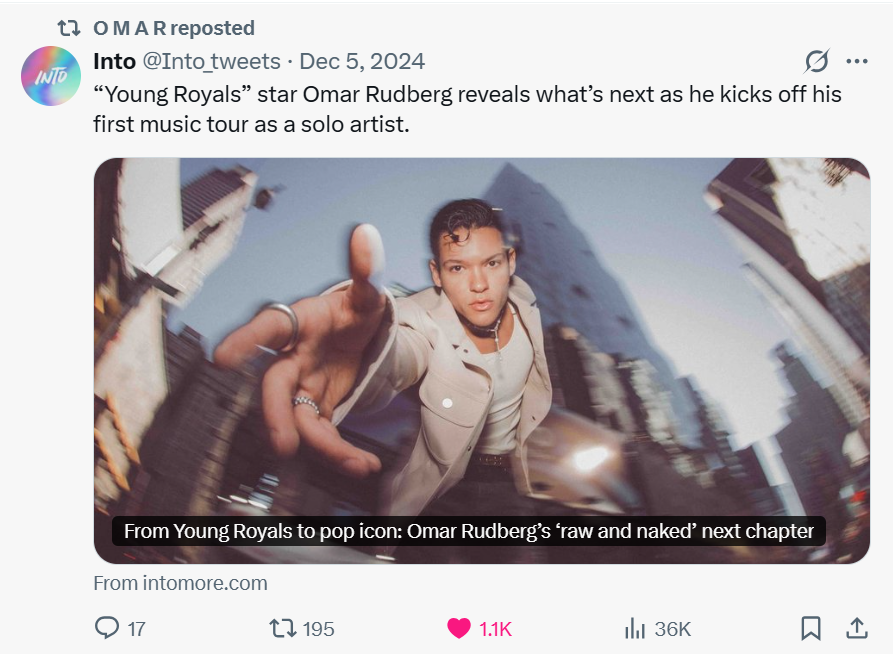Follow the 'From intomore.com' source link
Viewport: 893px width, 654px height.
coord(180,582)
